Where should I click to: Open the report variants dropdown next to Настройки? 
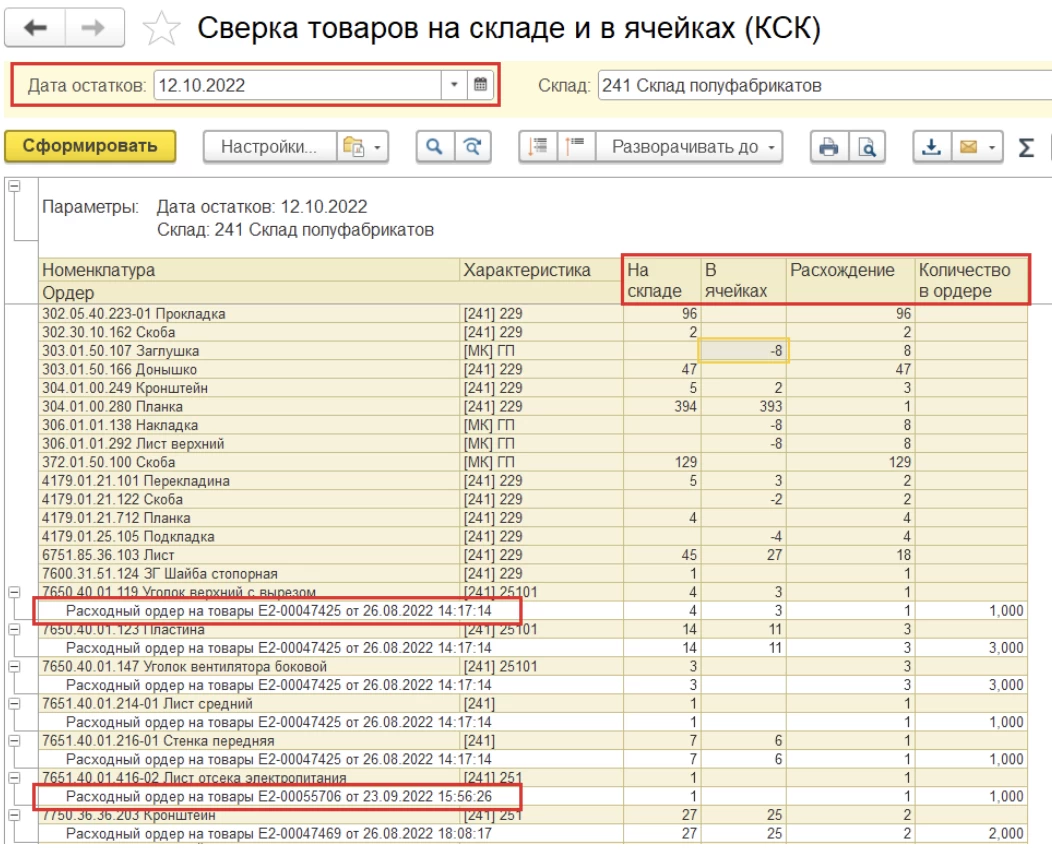[x=363, y=147]
